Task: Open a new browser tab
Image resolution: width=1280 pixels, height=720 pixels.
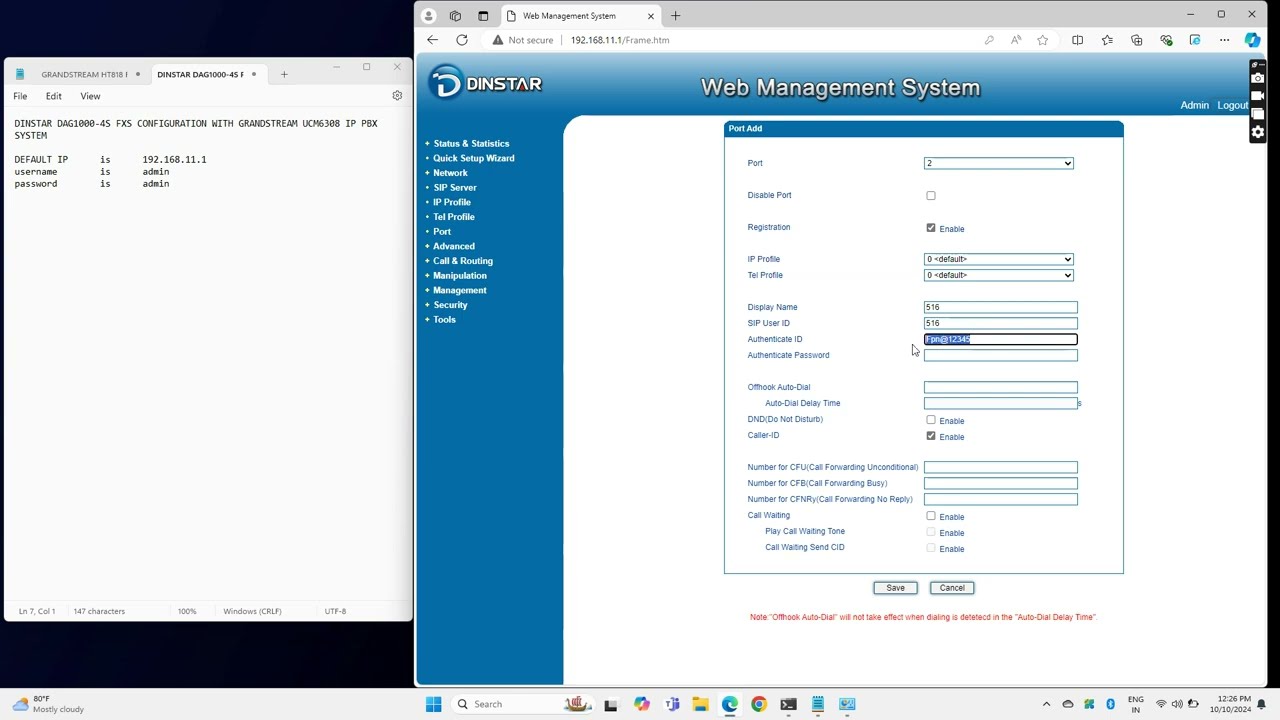Action: click(675, 15)
